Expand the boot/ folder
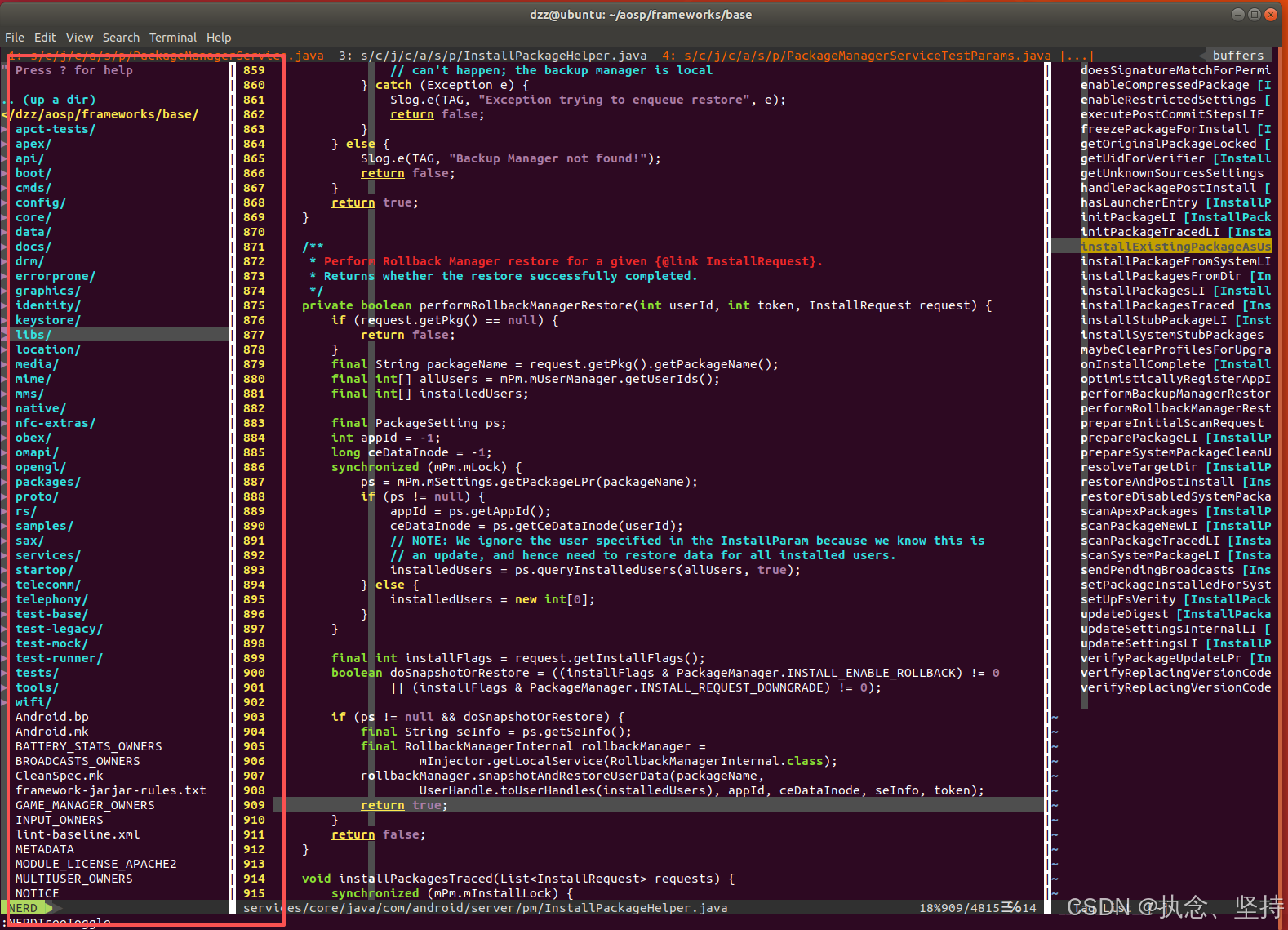 point(33,173)
